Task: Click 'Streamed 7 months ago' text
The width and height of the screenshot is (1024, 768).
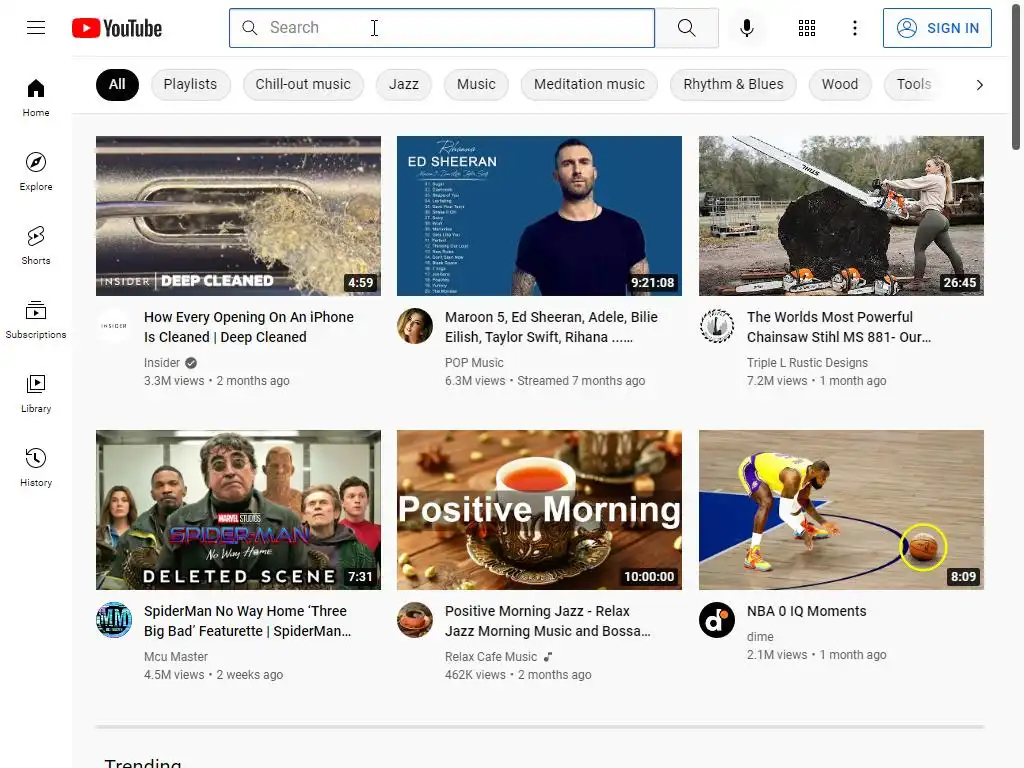Action: coord(581,381)
